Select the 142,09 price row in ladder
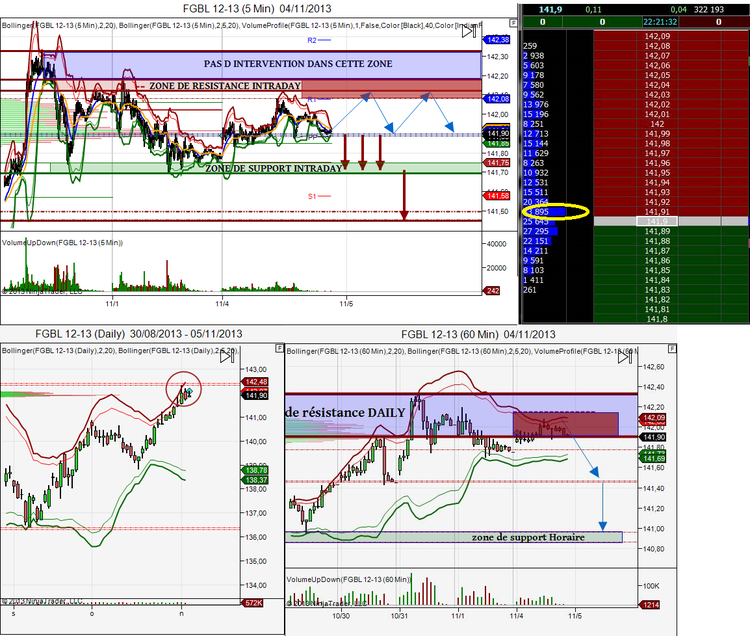This screenshot has width=750, height=636. click(671, 36)
